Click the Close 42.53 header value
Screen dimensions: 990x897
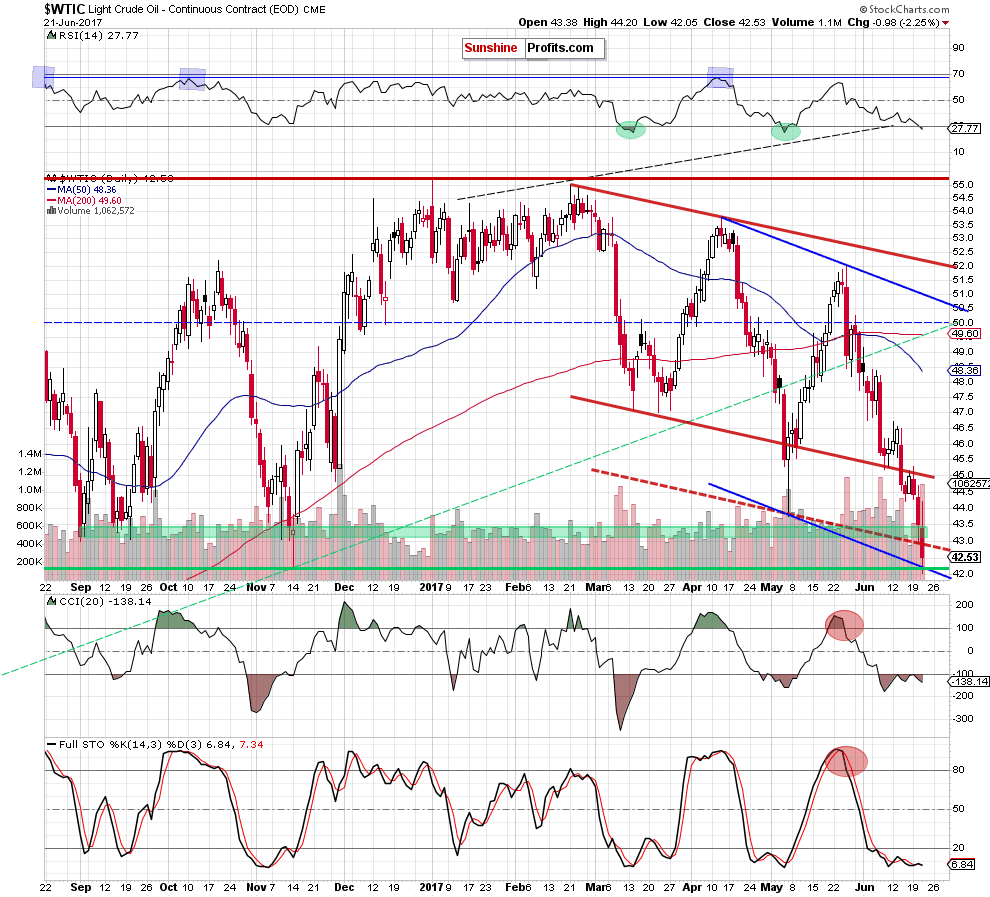734,22
